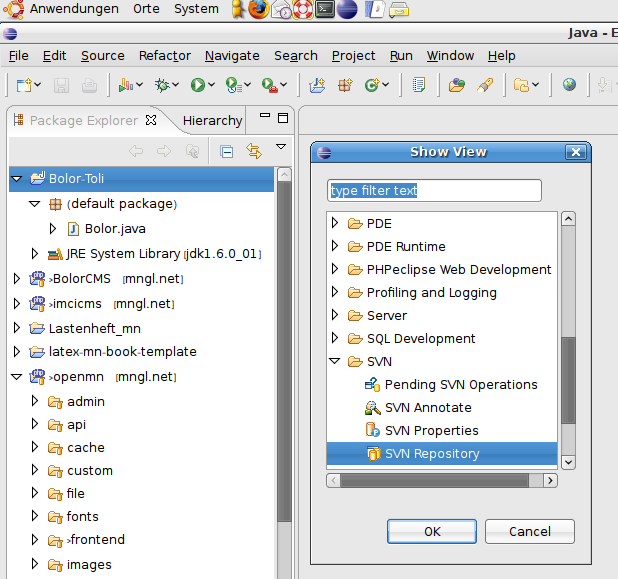Click the green Run icon
The height and width of the screenshot is (579, 618).
pyautogui.click(x=197, y=85)
